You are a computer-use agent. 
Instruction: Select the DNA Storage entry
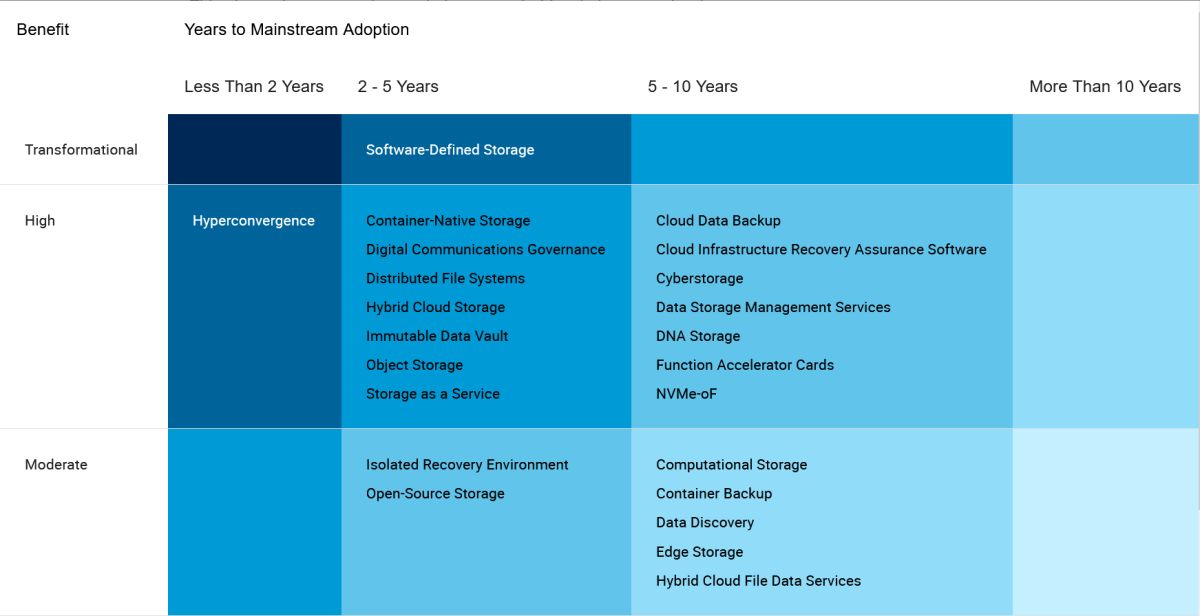click(x=698, y=337)
